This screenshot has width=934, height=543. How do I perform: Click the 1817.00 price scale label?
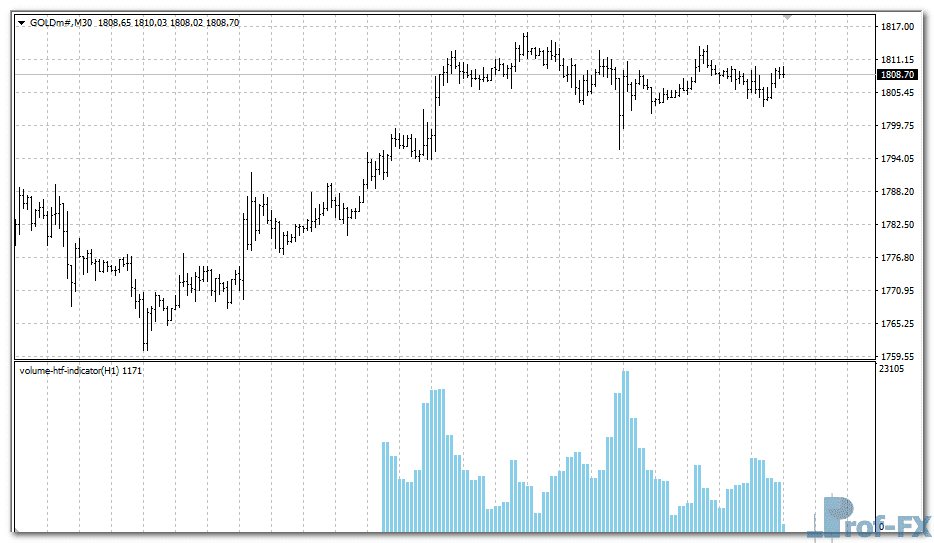[x=896, y=27]
